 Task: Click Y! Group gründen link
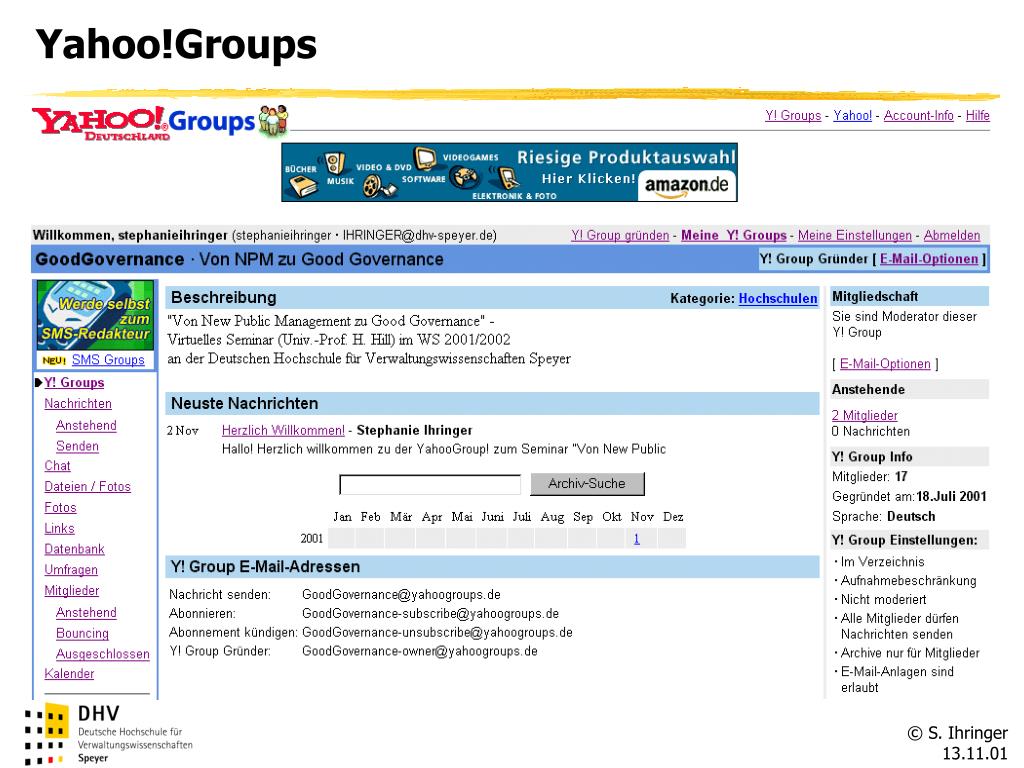tap(620, 235)
